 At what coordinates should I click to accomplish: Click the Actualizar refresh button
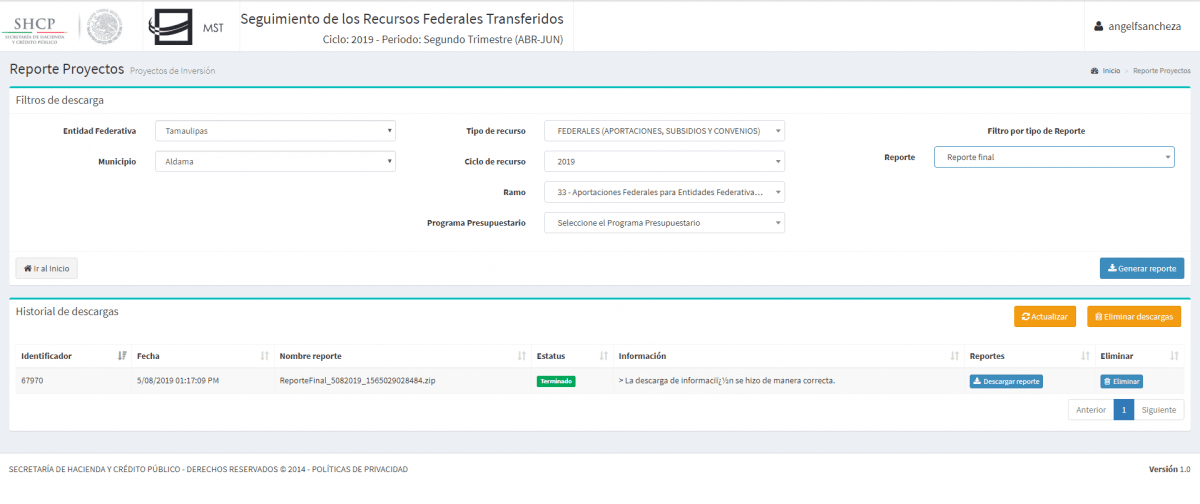pyautogui.click(x=1044, y=317)
